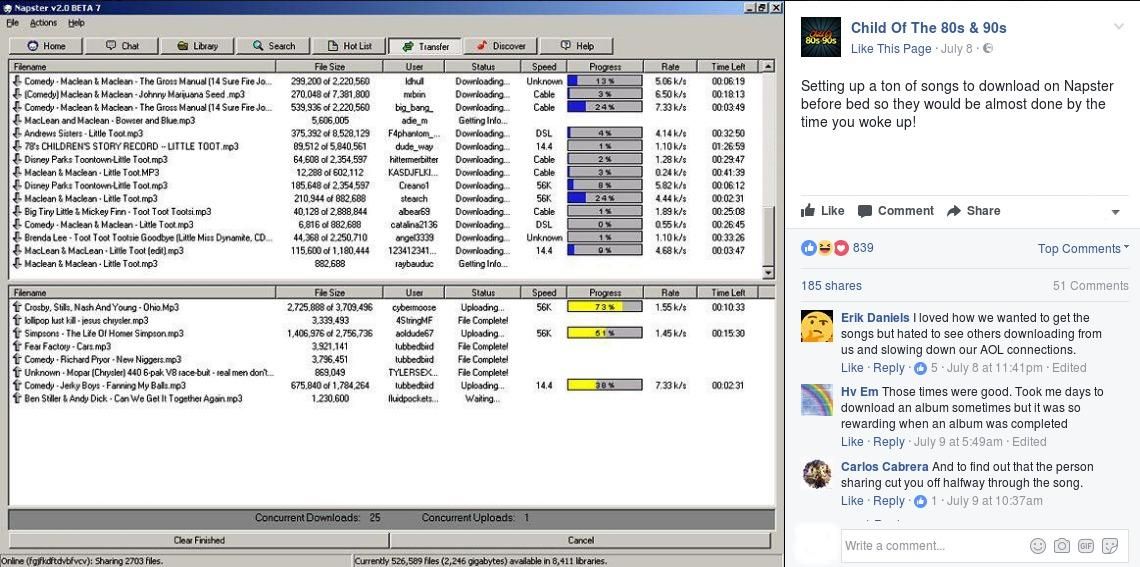Click the emoji icon in comment box

[1037, 546]
